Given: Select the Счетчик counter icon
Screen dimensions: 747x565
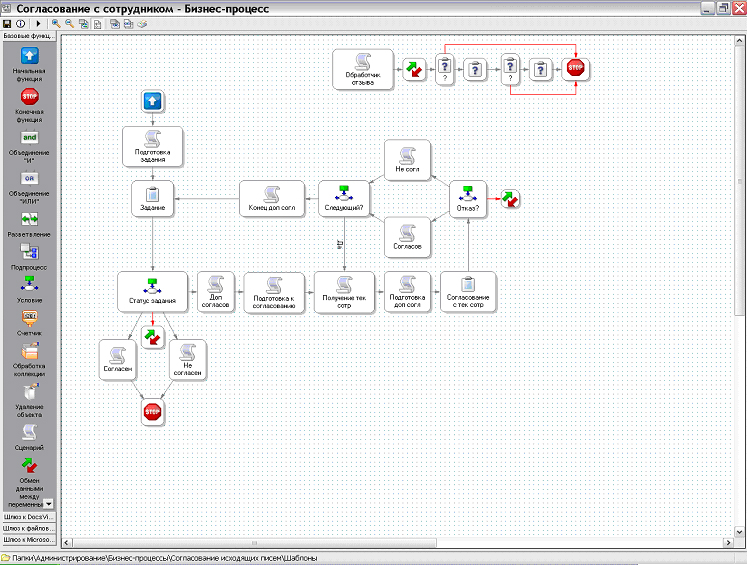Looking at the screenshot, I should 29,317.
